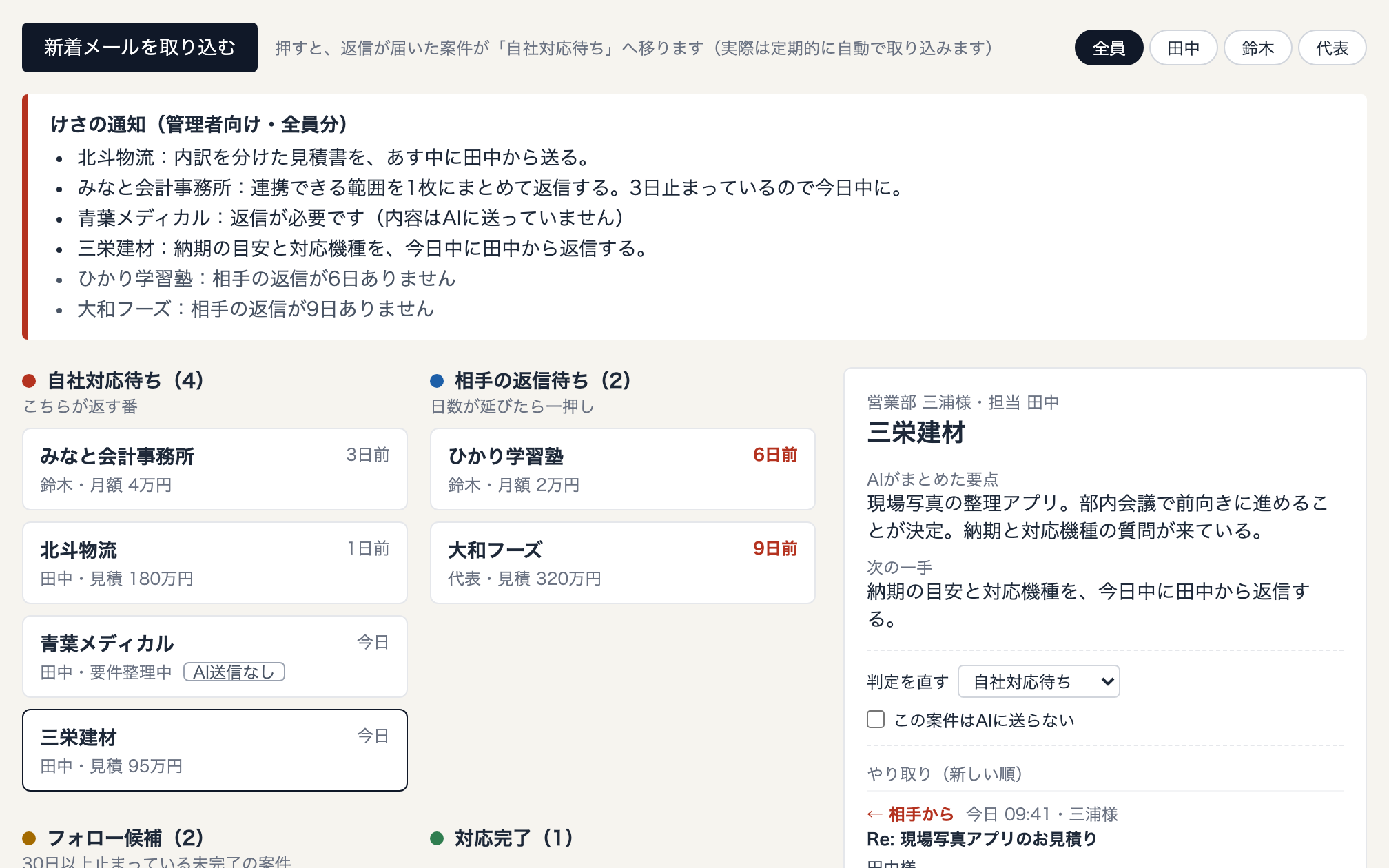The image size is (1389, 868).
Task: Open the みなと会計事務所 case card
Action: (x=215, y=469)
